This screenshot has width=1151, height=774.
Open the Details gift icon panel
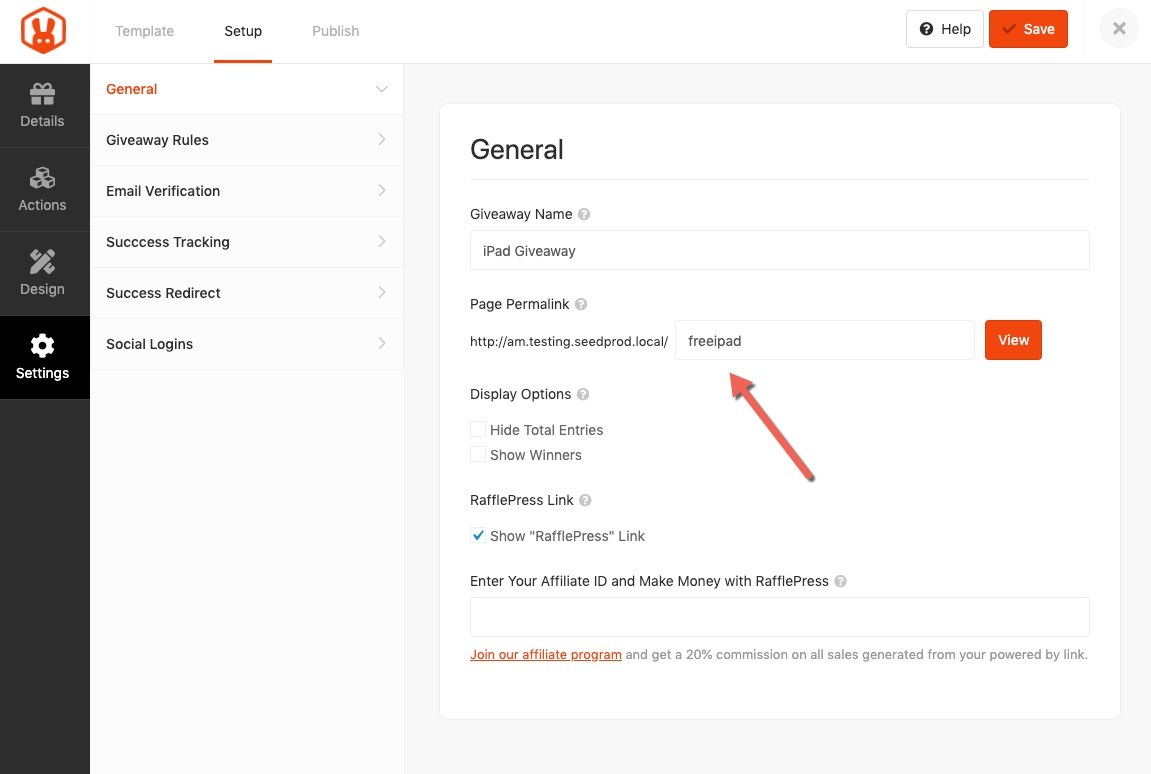point(43,106)
